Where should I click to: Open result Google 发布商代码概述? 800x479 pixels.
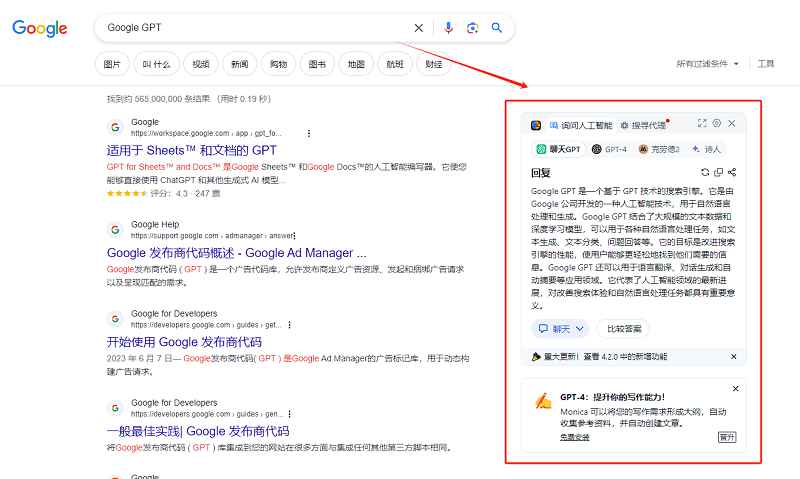pyautogui.click(x=237, y=253)
